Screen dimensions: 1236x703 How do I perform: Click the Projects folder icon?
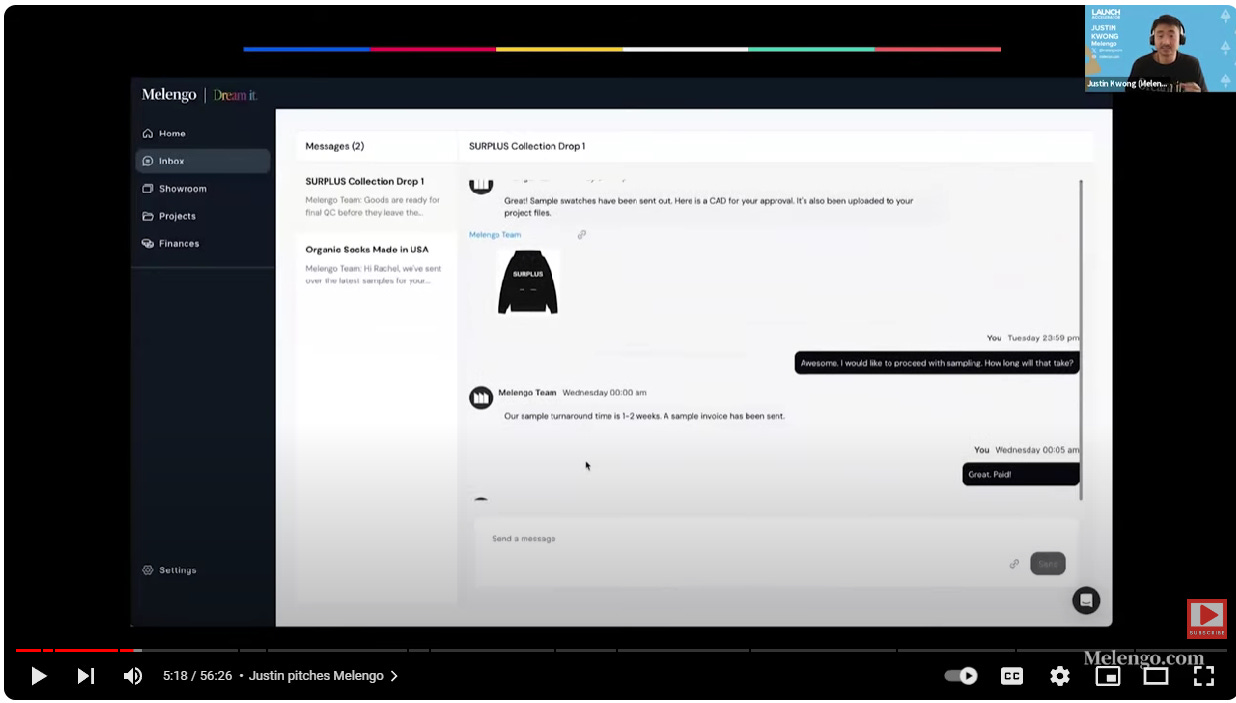148,216
